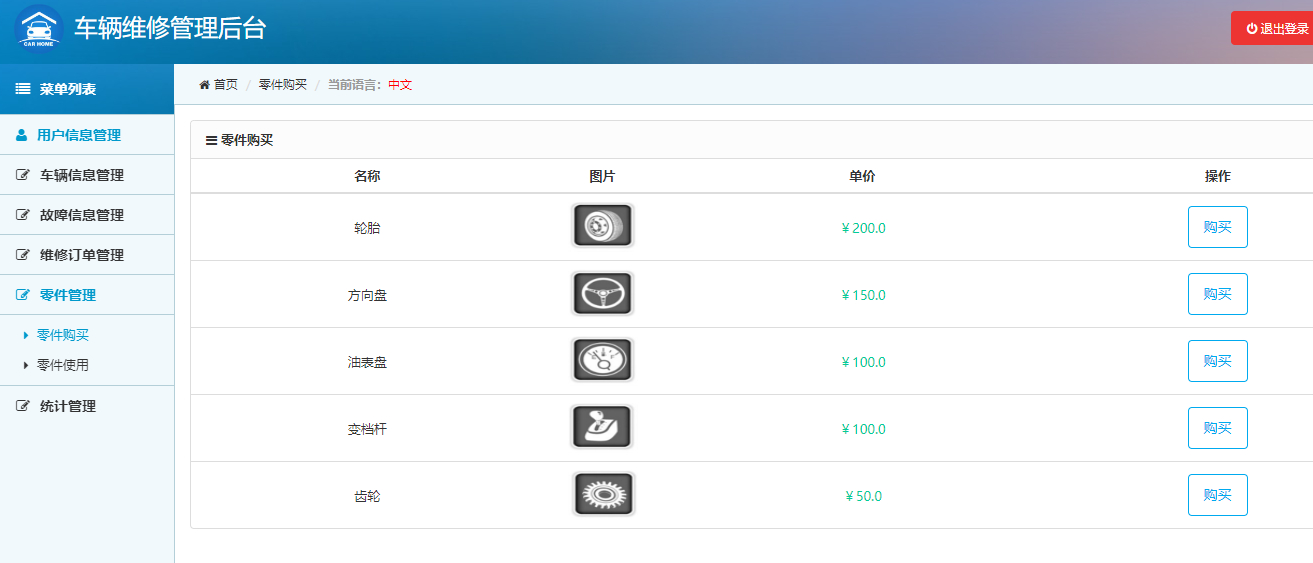Click the home icon in breadcrumb

(x=205, y=85)
